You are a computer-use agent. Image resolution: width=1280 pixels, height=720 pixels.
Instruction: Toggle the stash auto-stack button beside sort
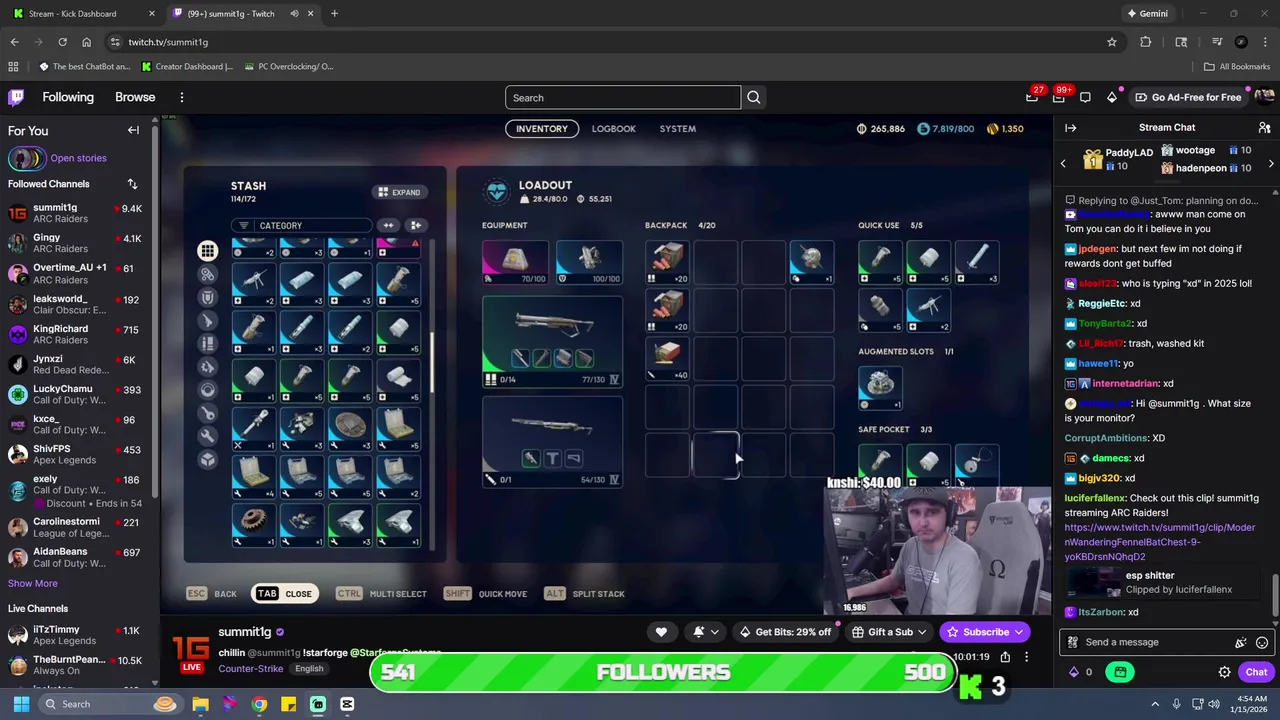[416, 225]
